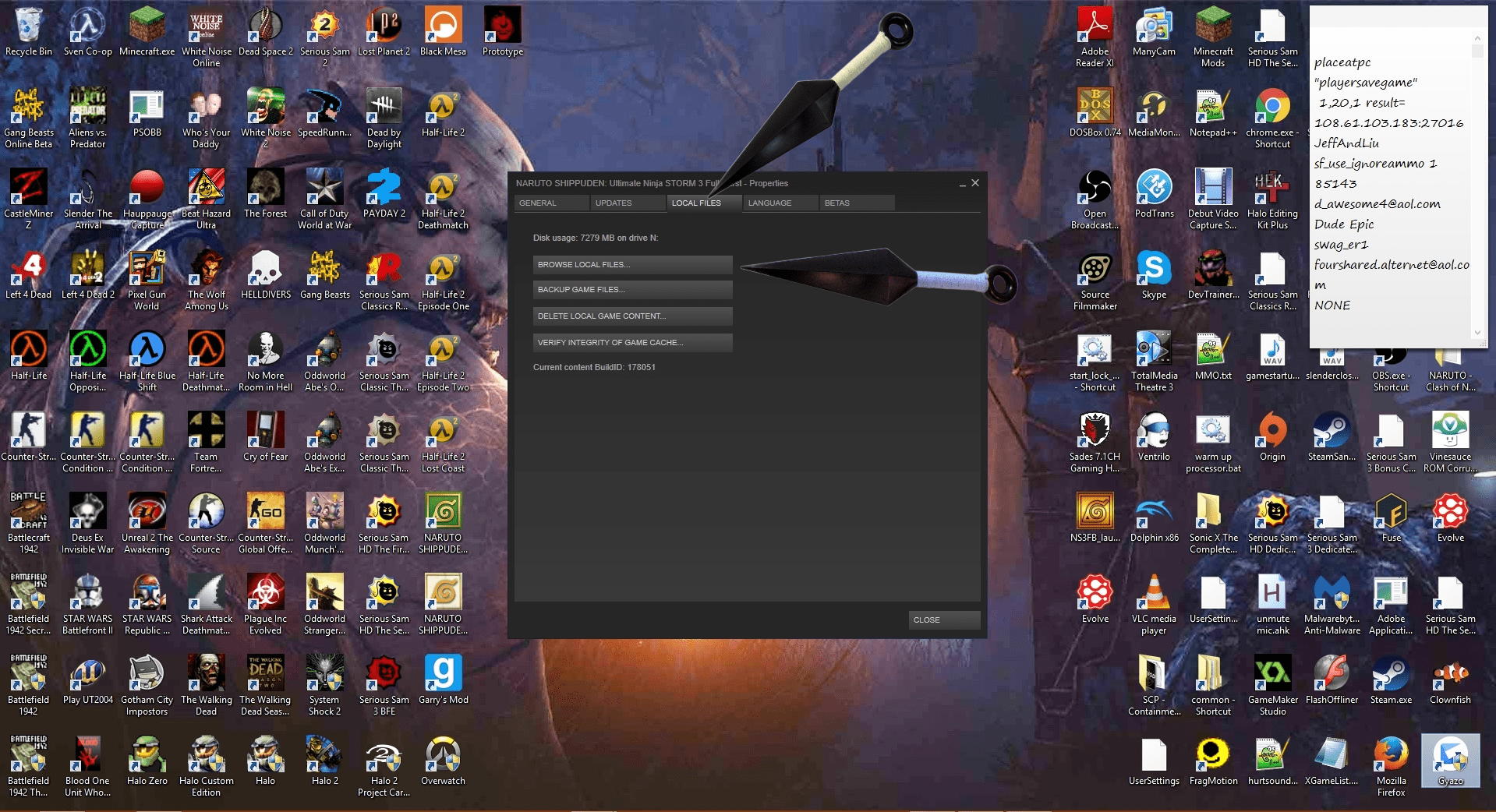
Task: Click the Open Broadcaster icon
Action: coord(1095,199)
